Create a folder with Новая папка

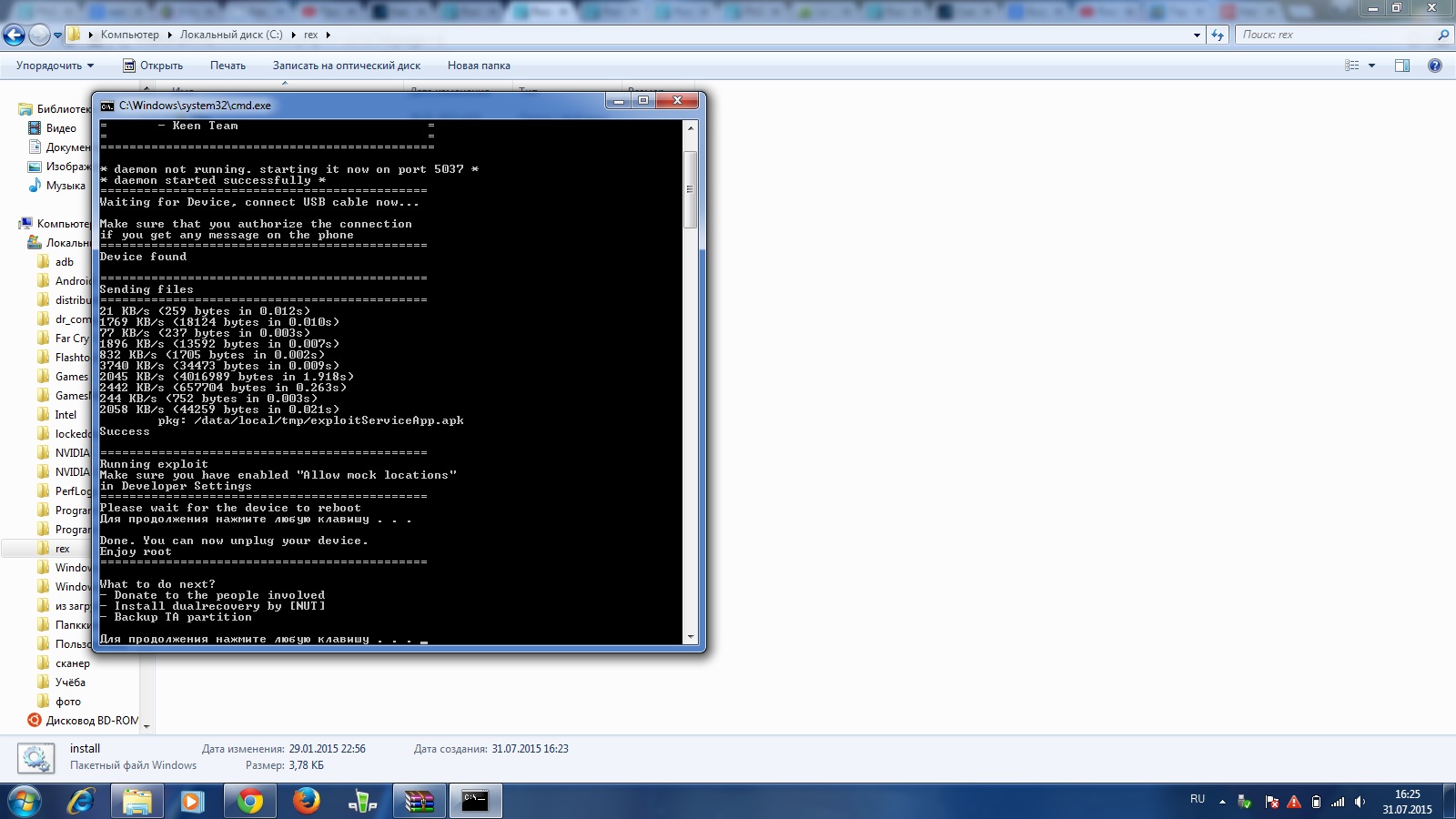pyautogui.click(x=479, y=66)
